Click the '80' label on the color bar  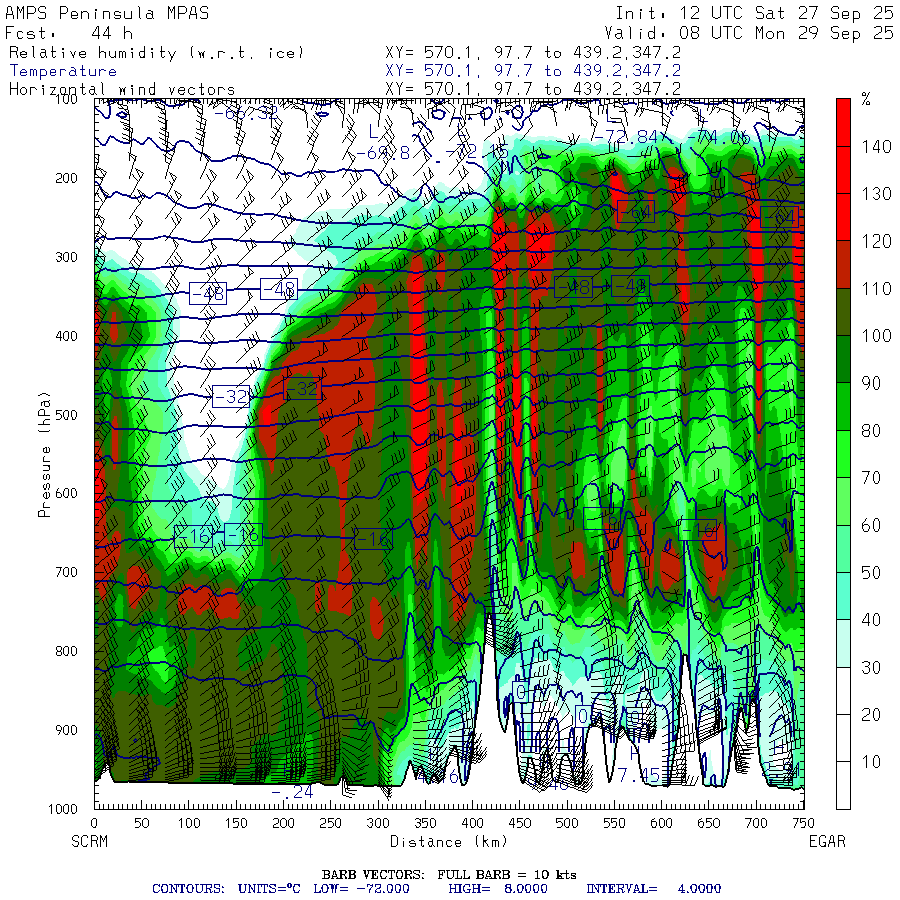click(871, 430)
